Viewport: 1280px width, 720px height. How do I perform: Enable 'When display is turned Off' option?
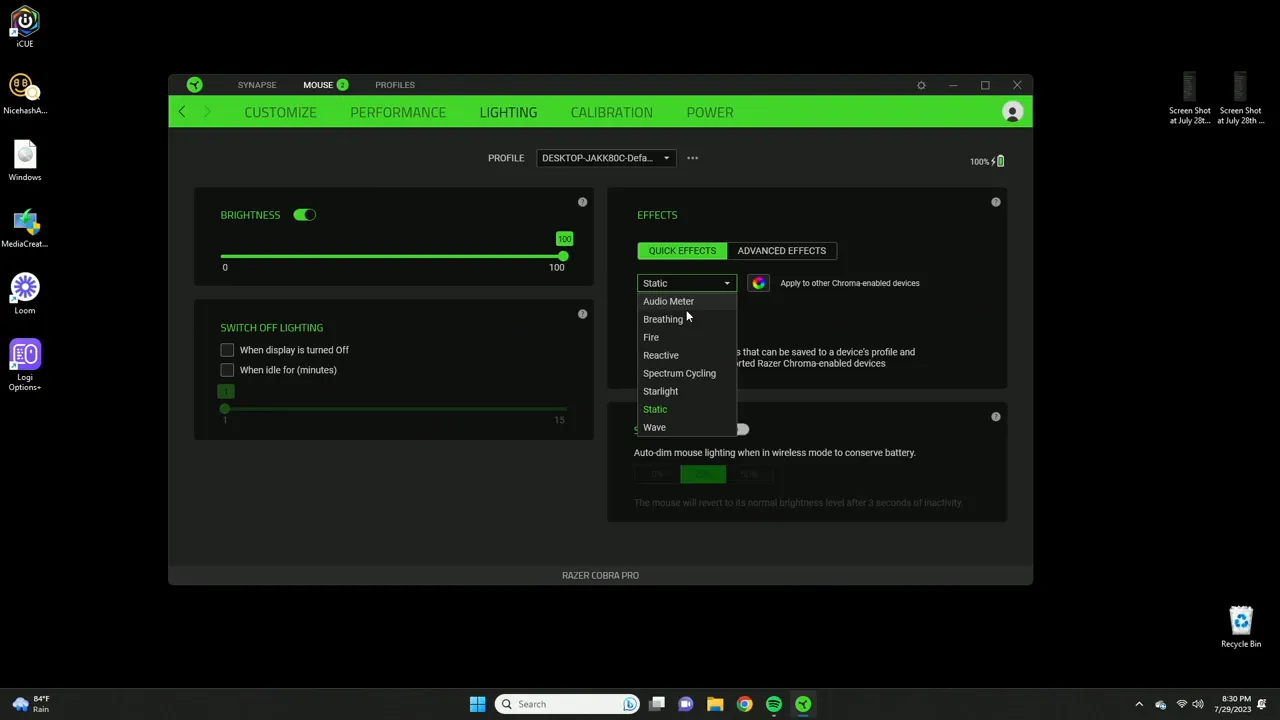pos(227,350)
